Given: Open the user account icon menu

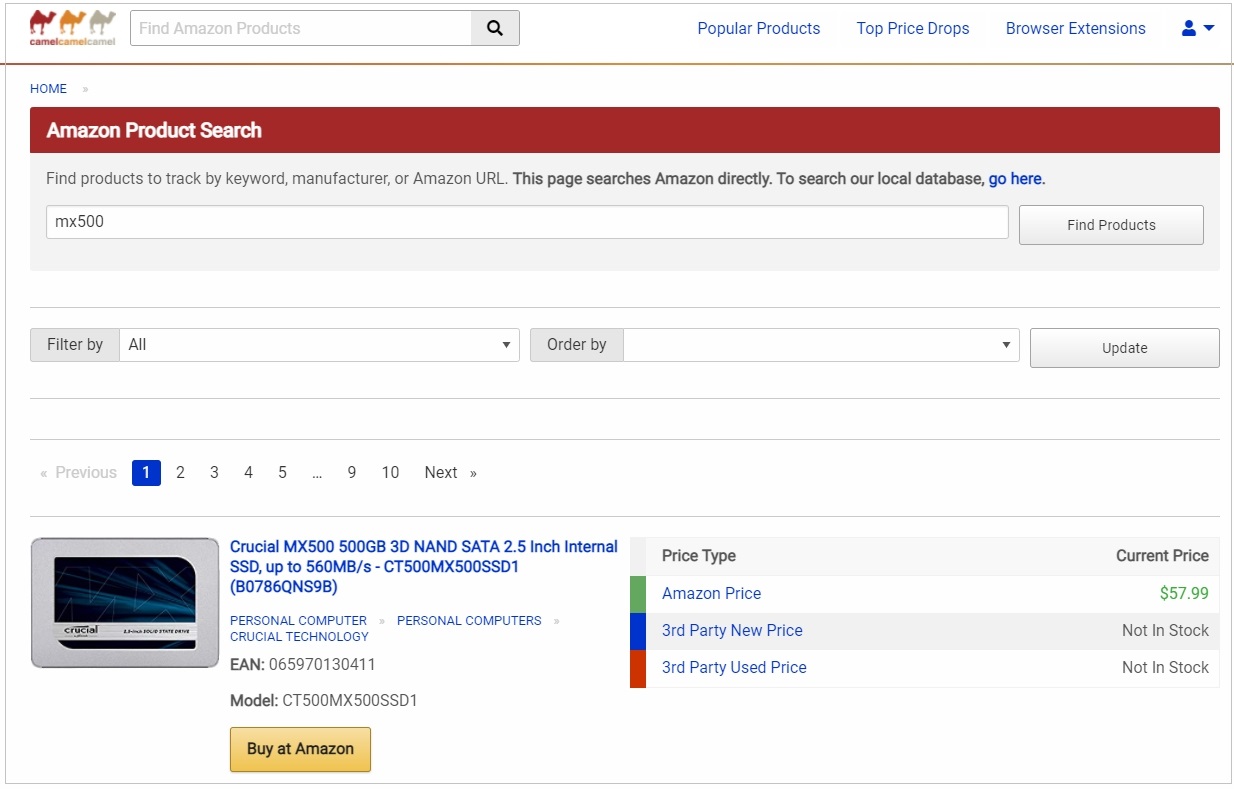Looking at the screenshot, I should point(1198,28).
